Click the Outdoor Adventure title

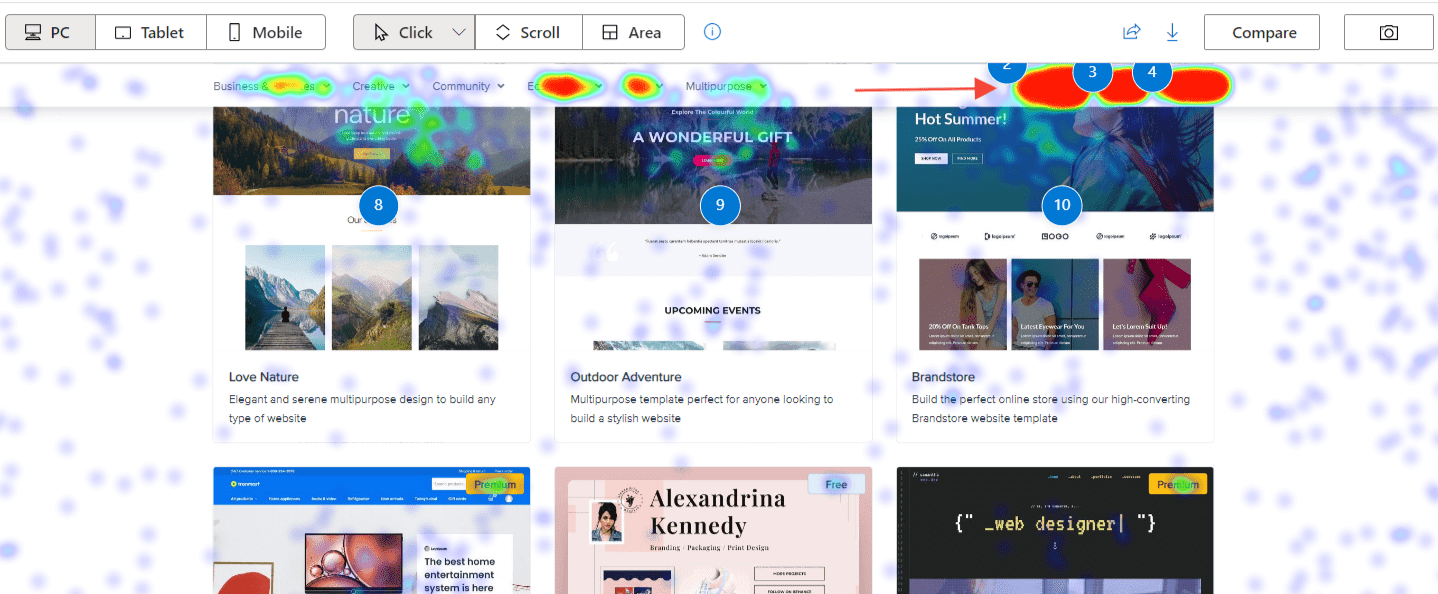click(626, 377)
